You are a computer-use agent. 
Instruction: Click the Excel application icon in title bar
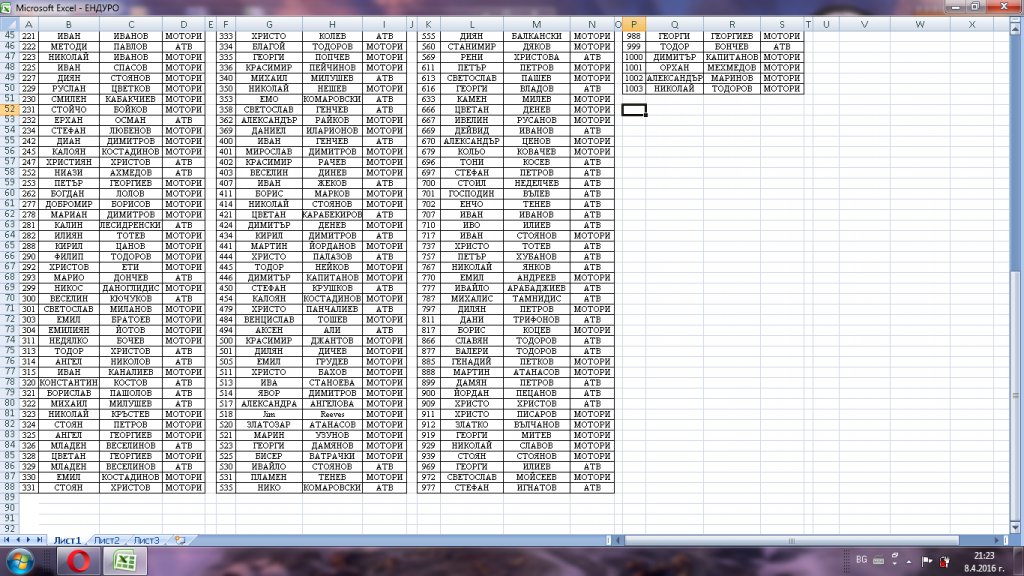[6, 8]
